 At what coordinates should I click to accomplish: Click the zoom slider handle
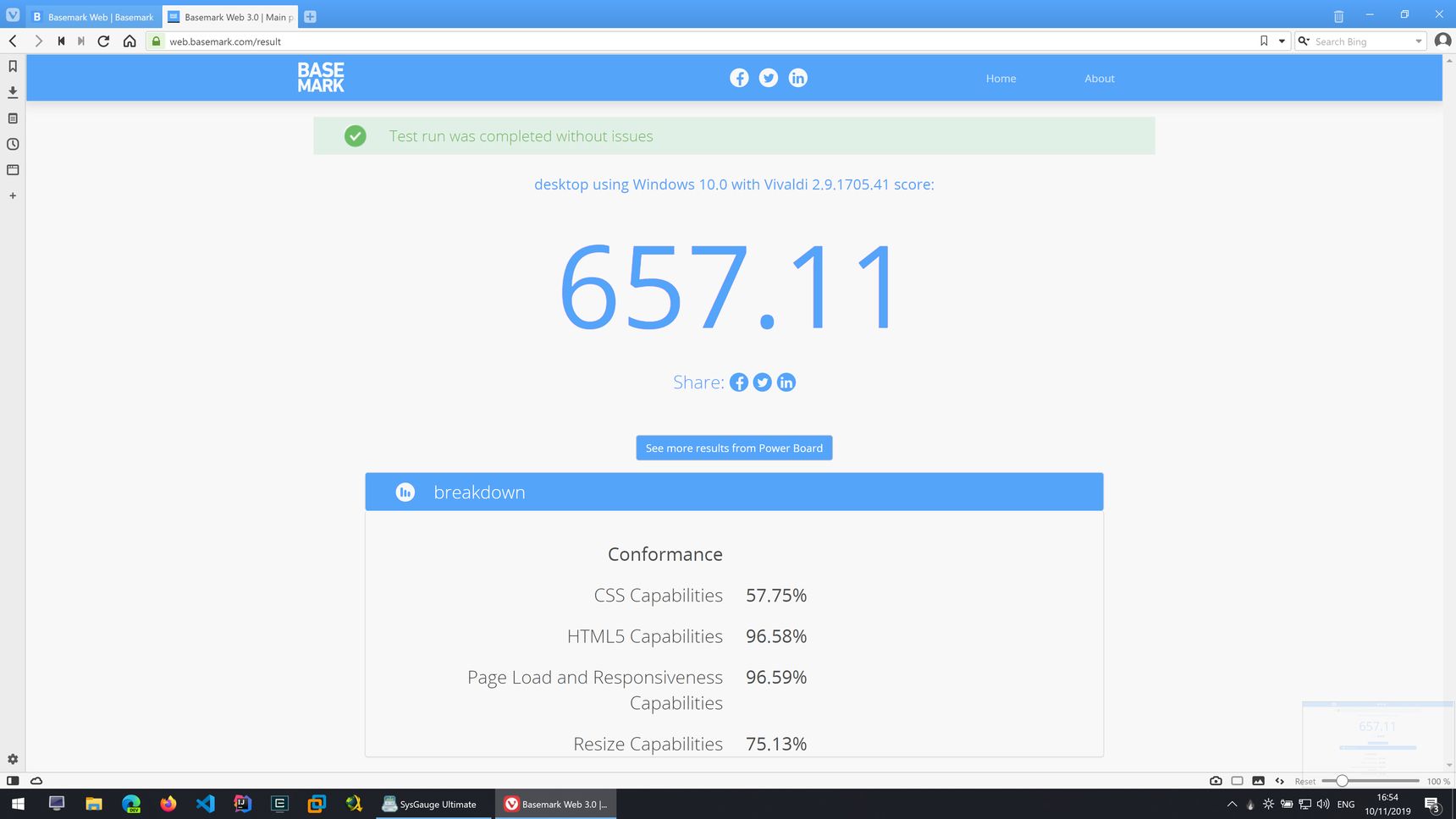(x=1342, y=781)
